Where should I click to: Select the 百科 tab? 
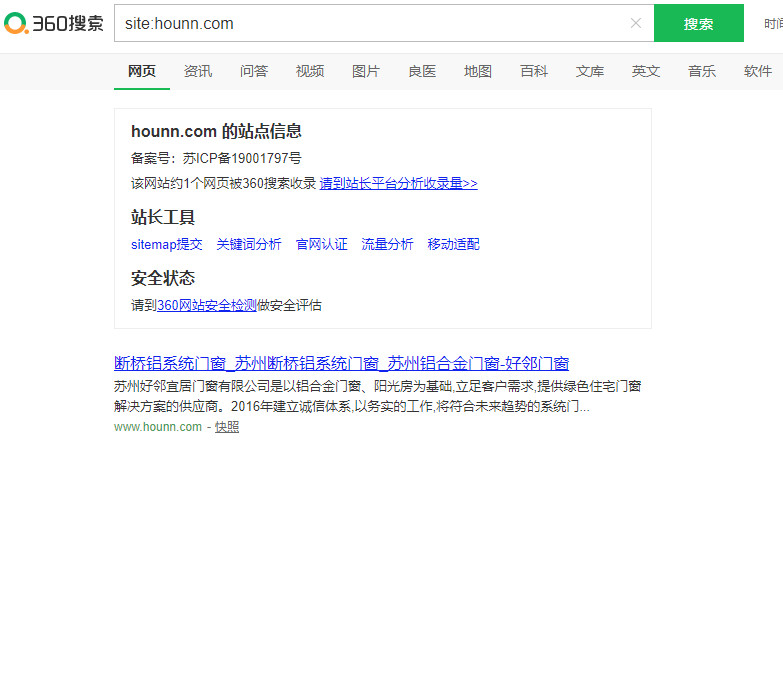[534, 71]
